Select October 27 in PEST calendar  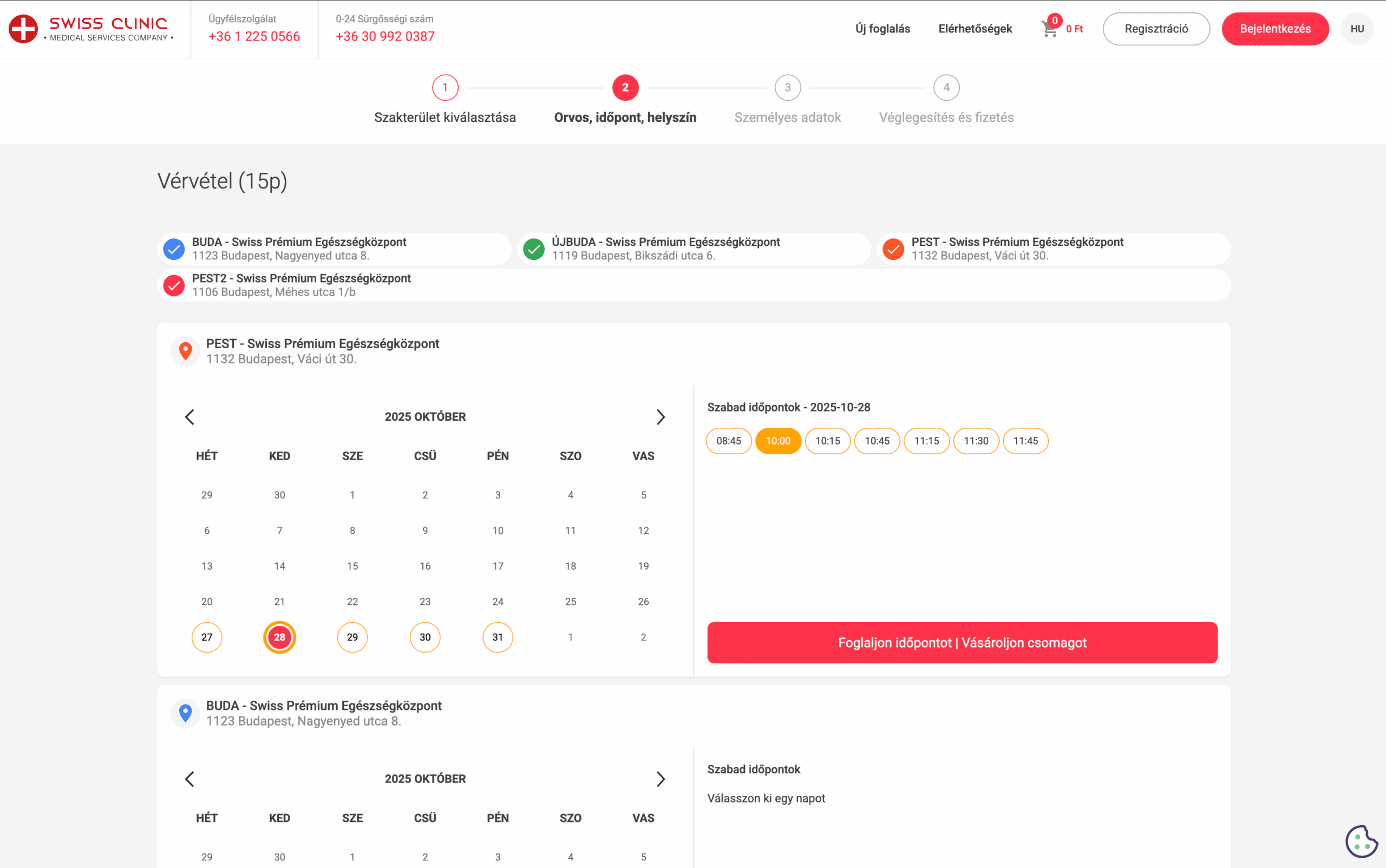tap(207, 637)
